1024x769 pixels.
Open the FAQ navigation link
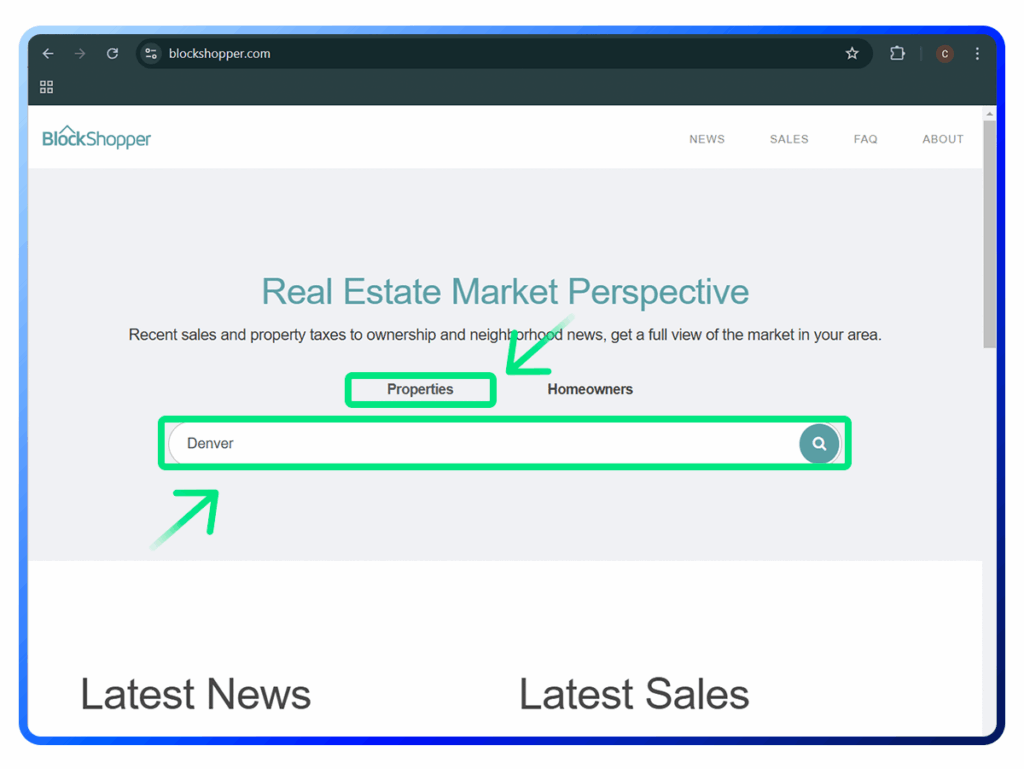click(x=865, y=139)
